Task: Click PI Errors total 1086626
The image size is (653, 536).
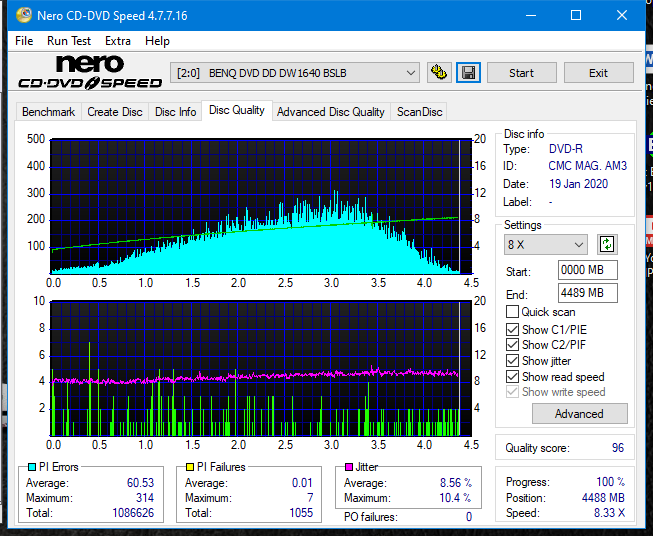Action: point(133,513)
